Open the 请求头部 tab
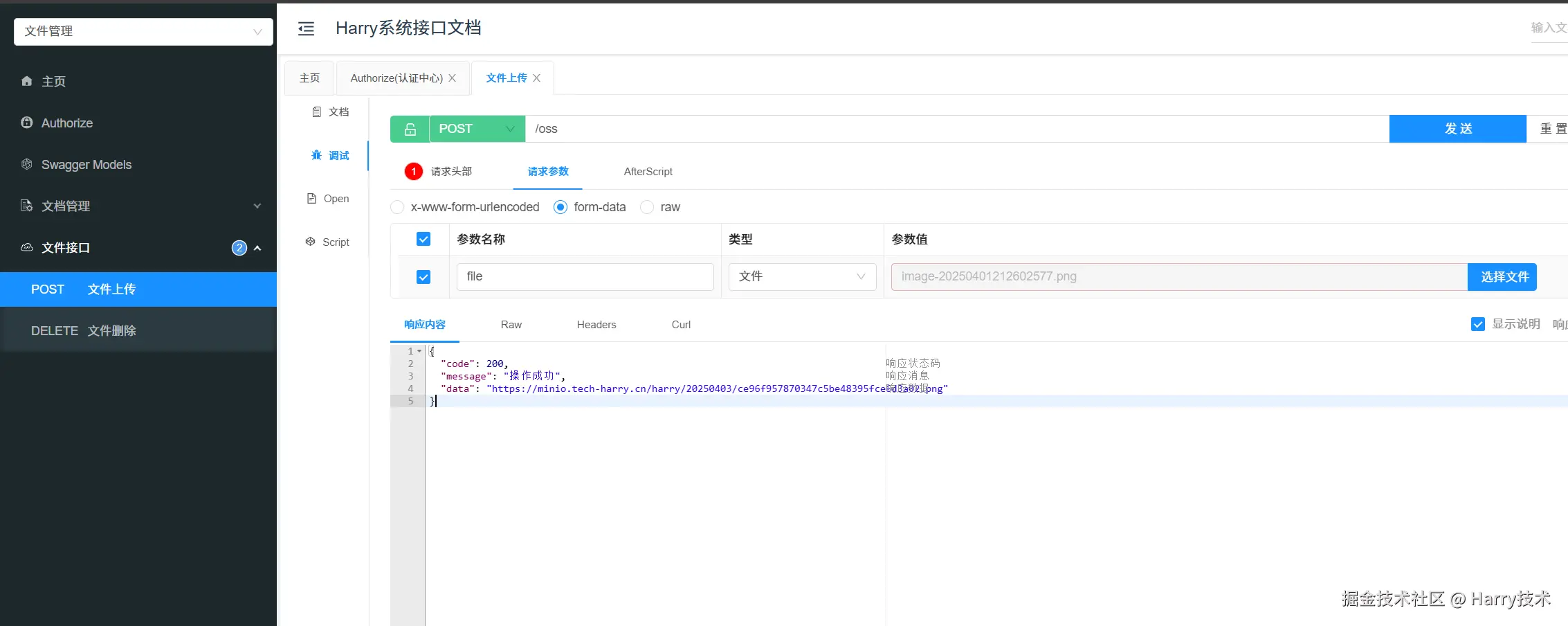Viewport: 1568px width, 626px height. pyautogui.click(x=451, y=172)
